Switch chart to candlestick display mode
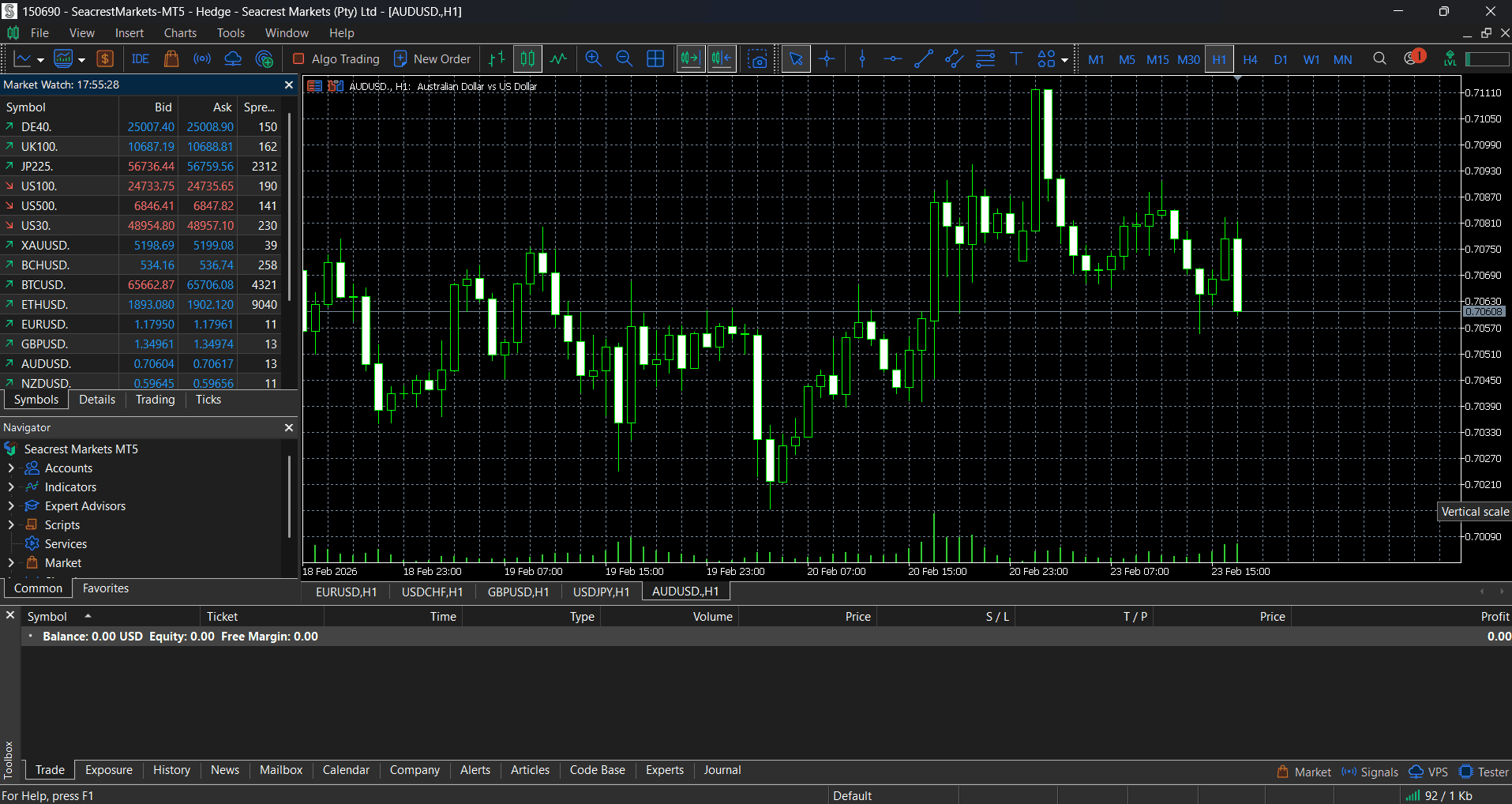1512x804 pixels. 527,58
